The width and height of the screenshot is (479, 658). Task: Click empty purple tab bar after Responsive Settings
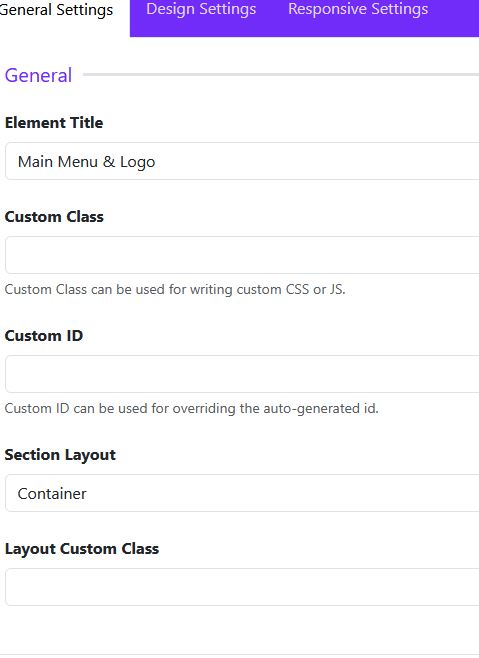[x=455, y=17]
